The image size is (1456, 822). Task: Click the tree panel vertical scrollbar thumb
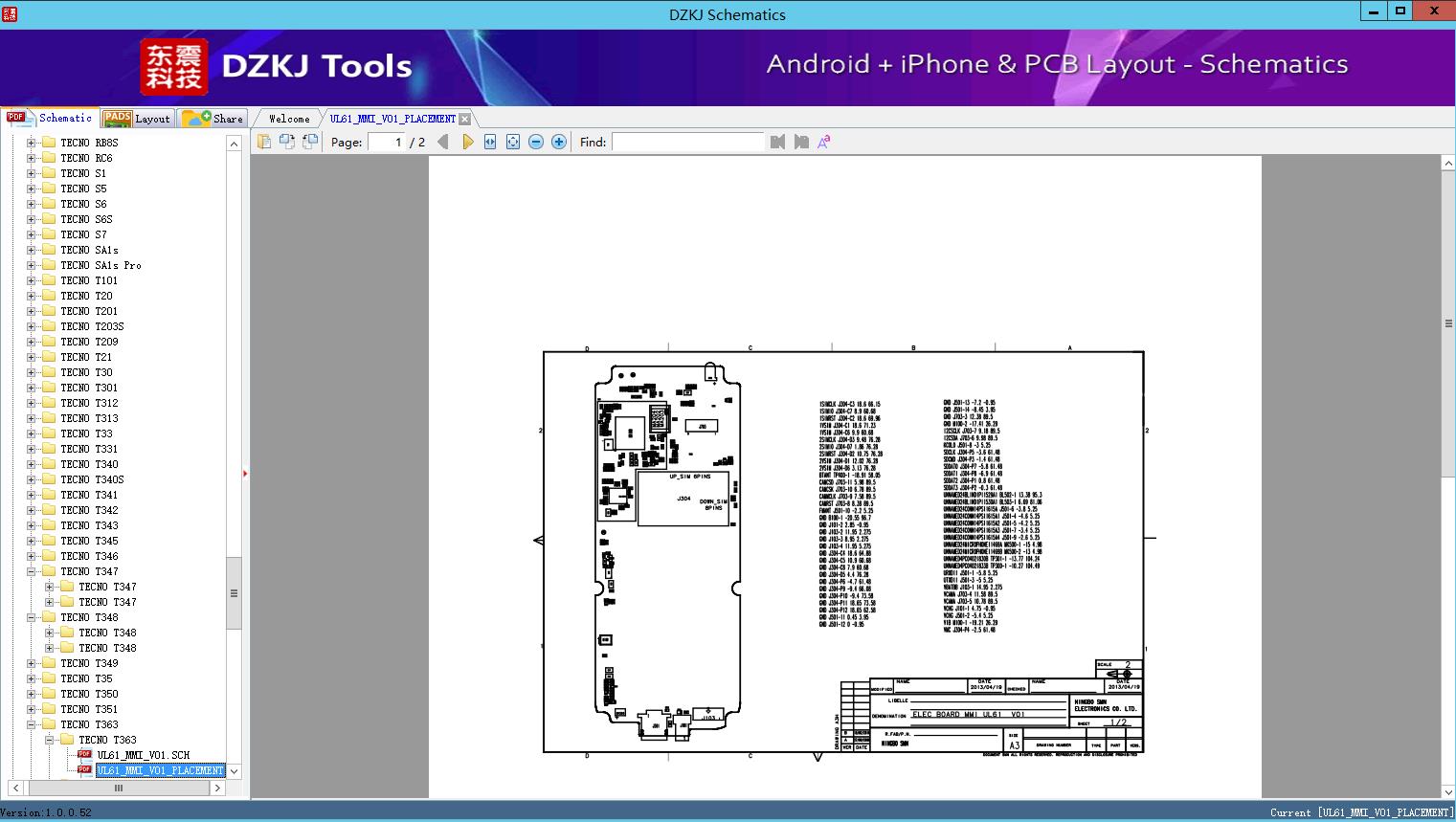point(234,593)
